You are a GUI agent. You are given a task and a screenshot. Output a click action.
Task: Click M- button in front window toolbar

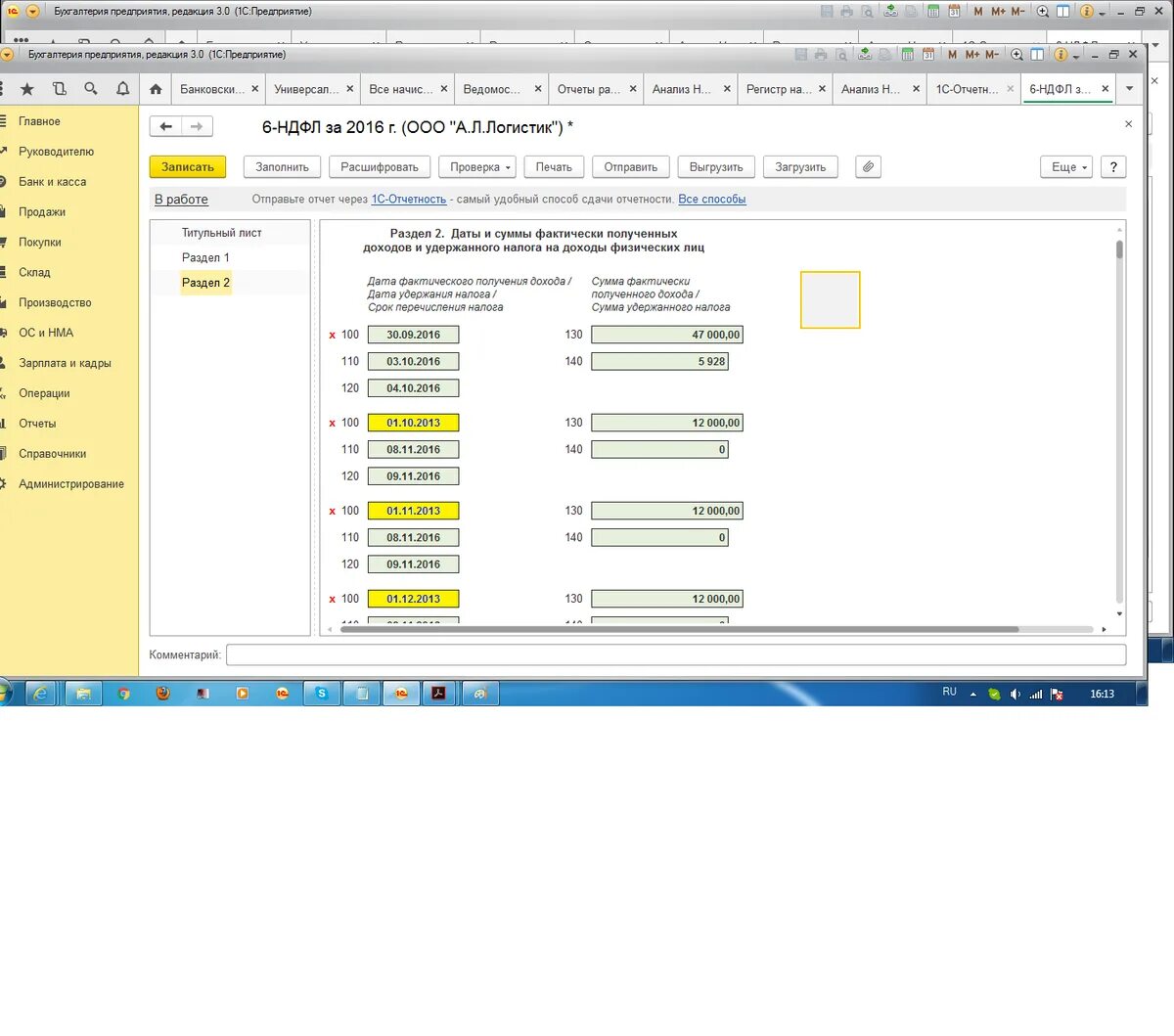[992, 55]
